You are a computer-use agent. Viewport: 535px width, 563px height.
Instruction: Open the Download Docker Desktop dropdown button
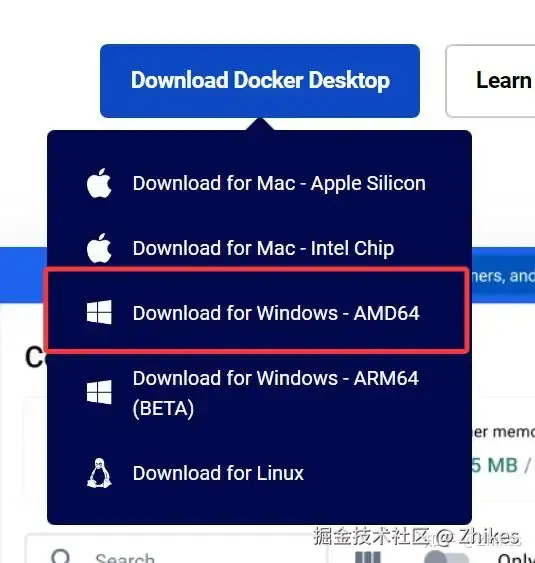(260, 81)
